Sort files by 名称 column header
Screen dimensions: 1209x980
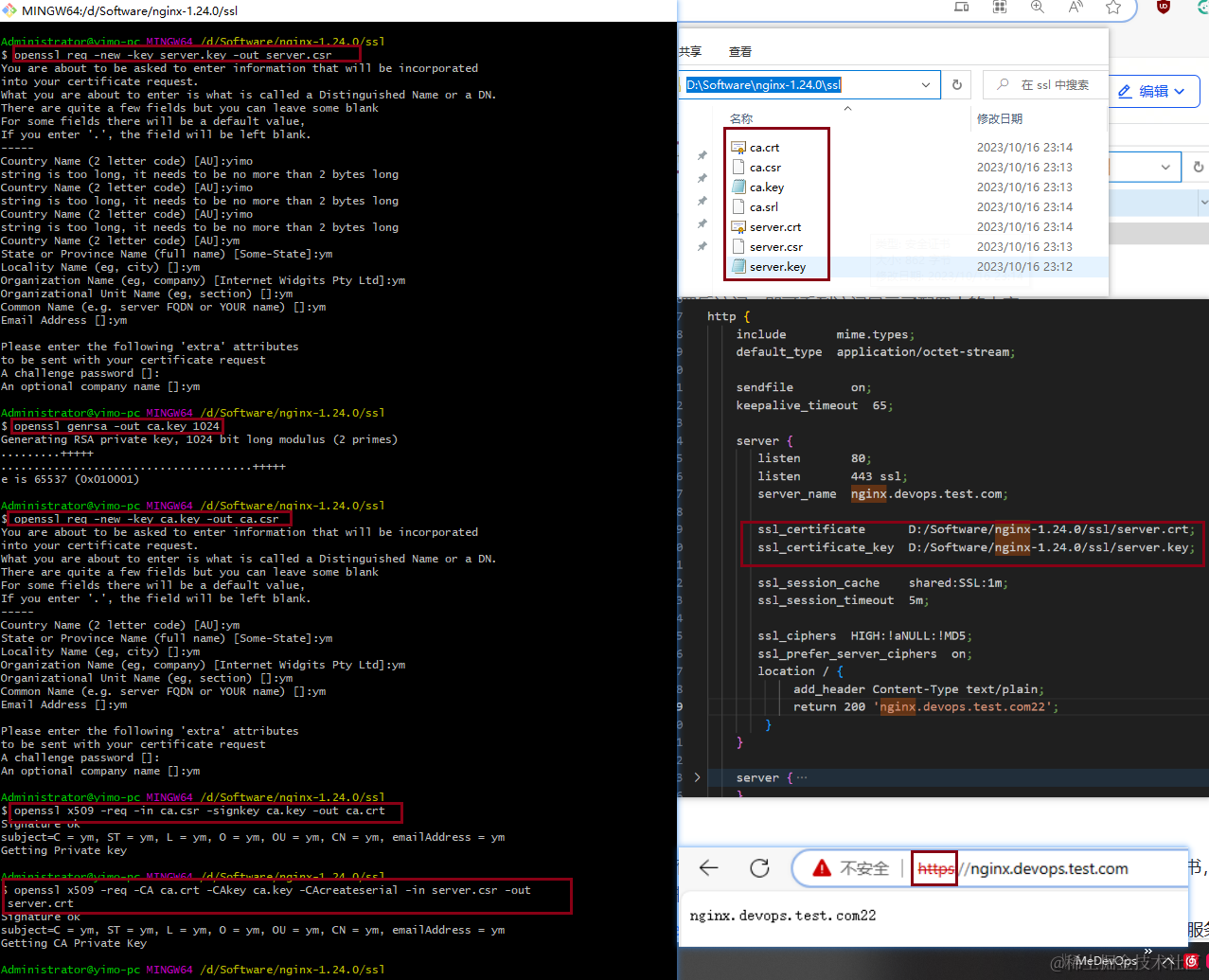[741, 118]
